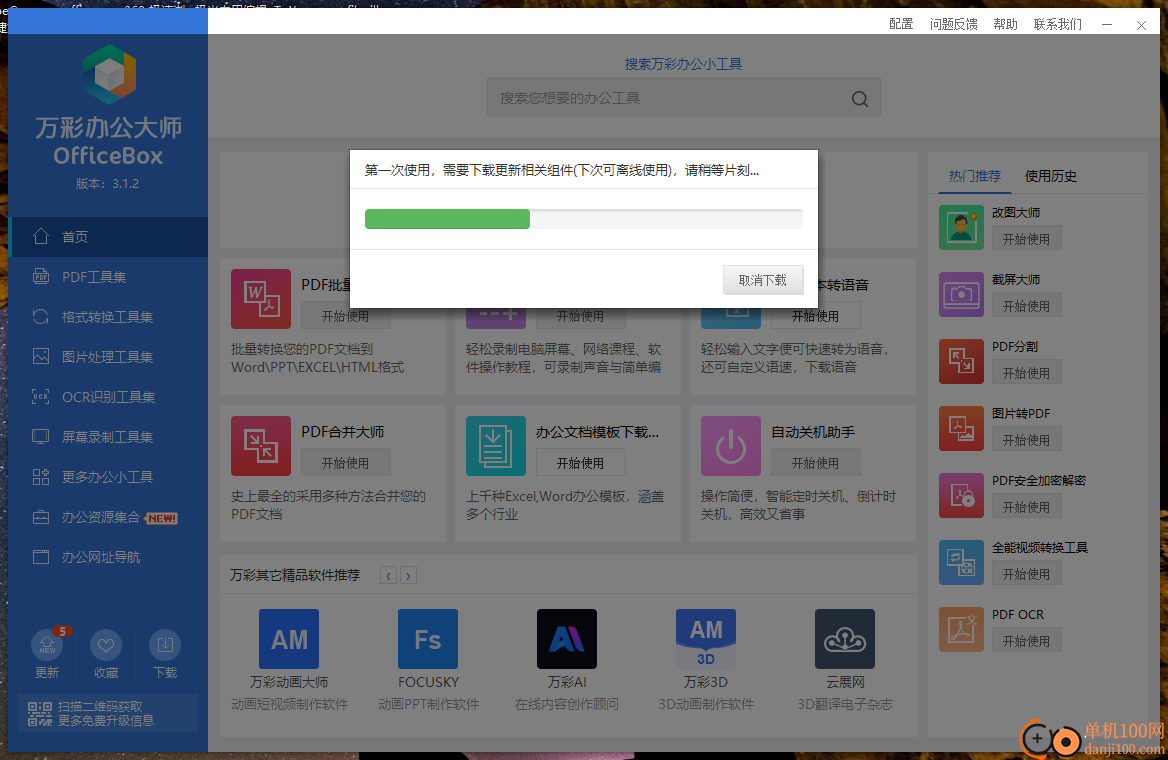Click 搜索万彩办公小工具 heading text

point(683,64)
